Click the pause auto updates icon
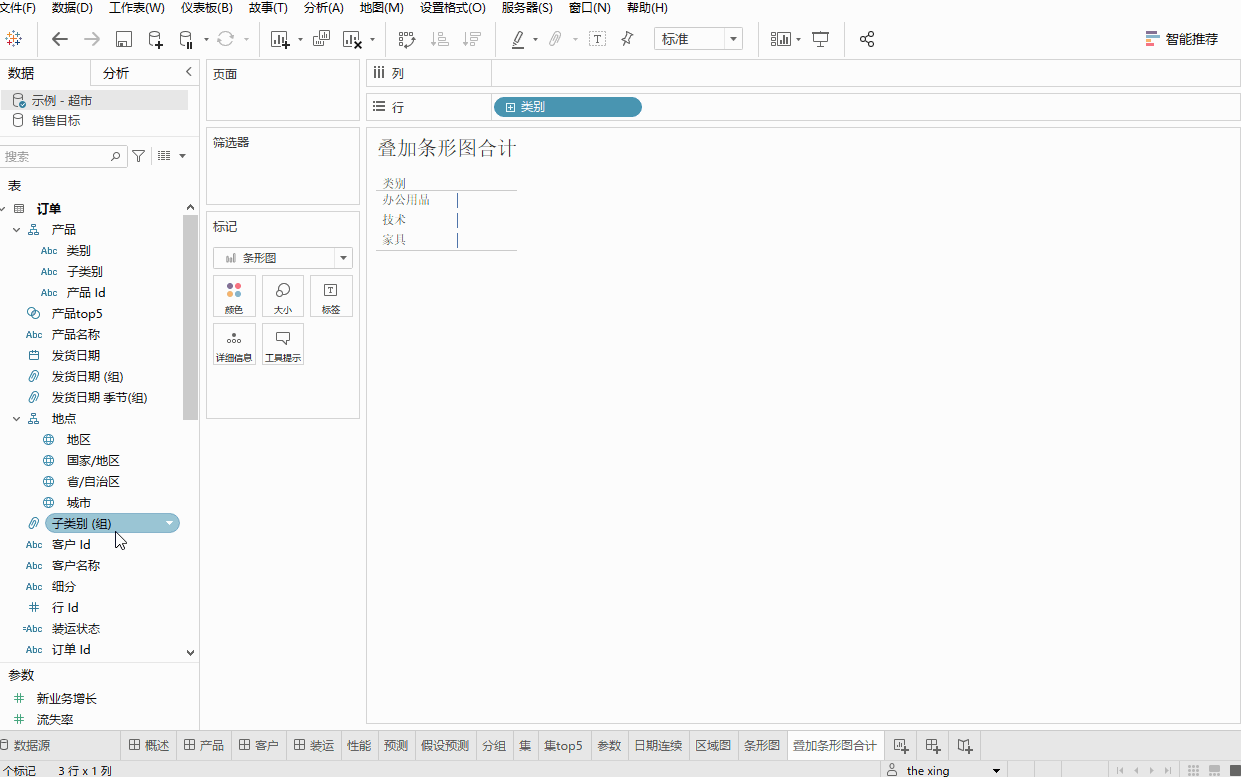Image resolution: width=1241 pixels, height=777 pixels. 185,39
